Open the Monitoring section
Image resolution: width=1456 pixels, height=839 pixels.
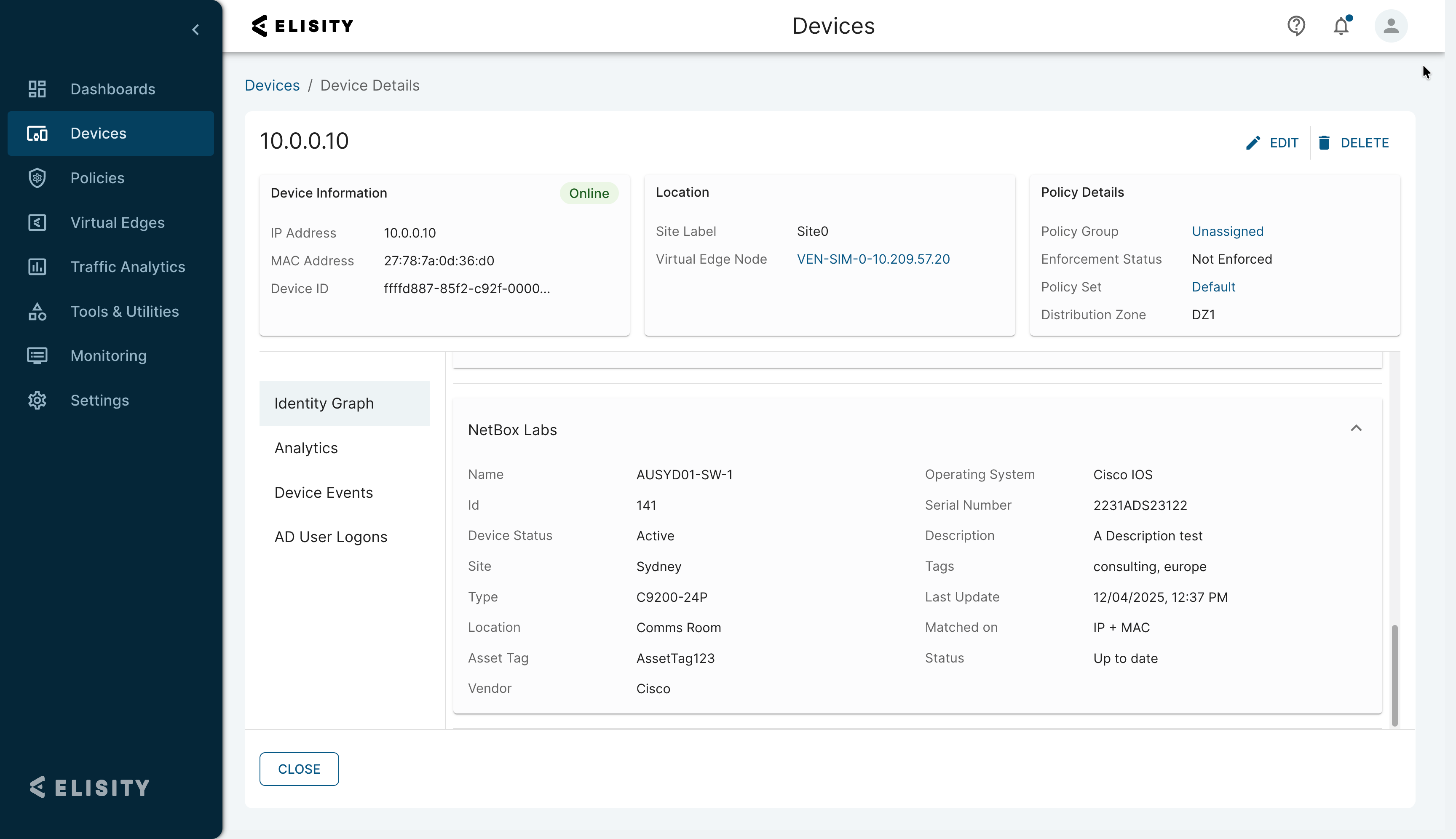point(108,355)
